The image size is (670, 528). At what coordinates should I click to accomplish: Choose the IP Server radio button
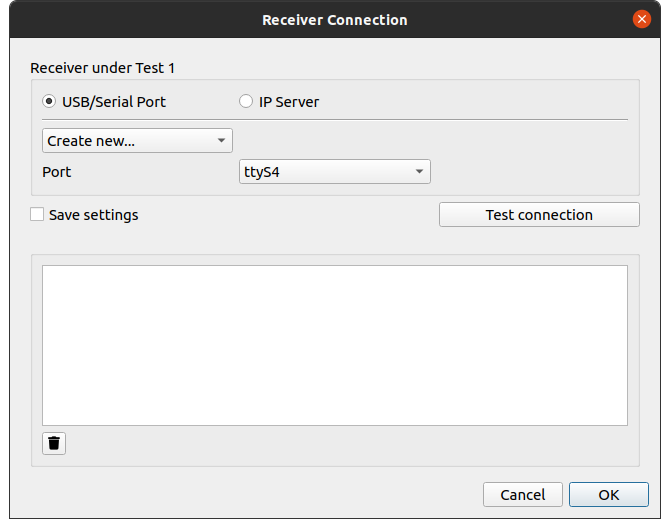(x=246, y=102)
